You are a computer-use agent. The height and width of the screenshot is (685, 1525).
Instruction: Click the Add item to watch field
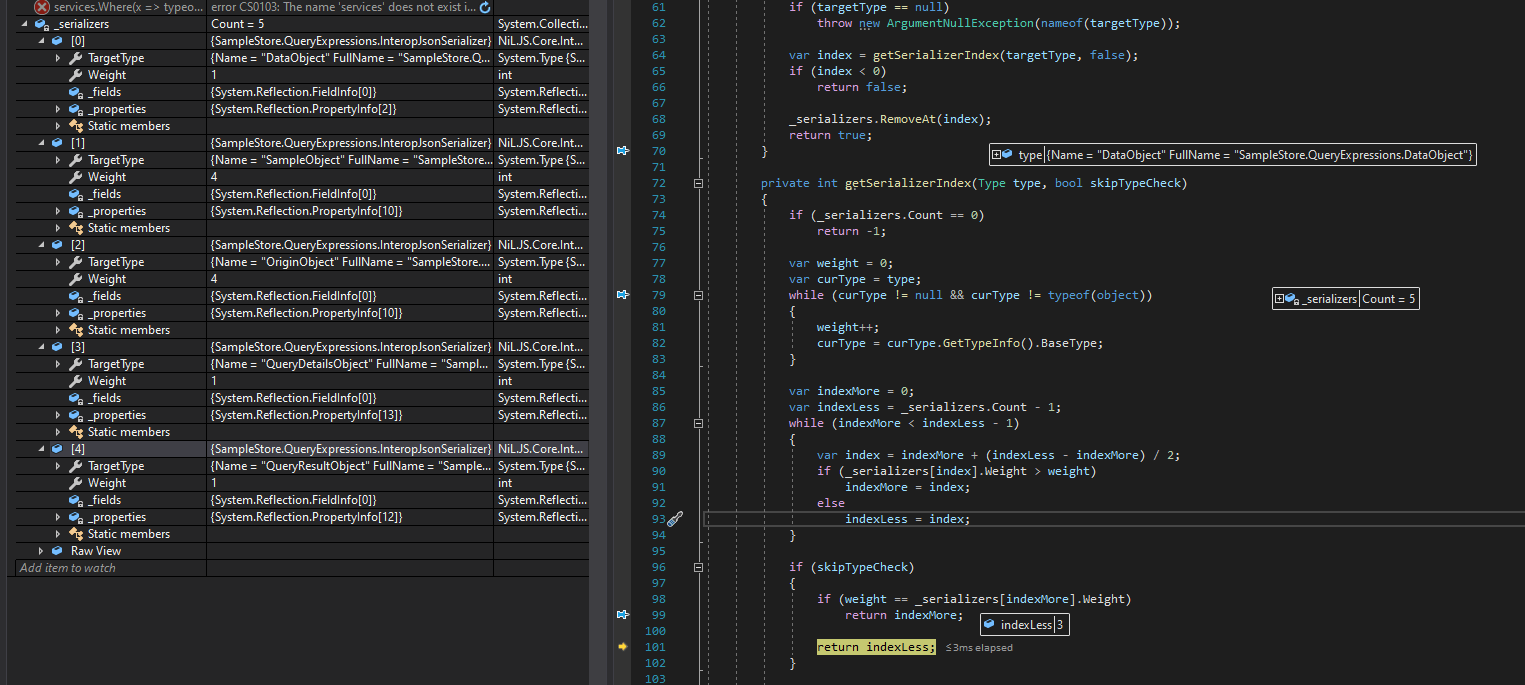[110, 568]
